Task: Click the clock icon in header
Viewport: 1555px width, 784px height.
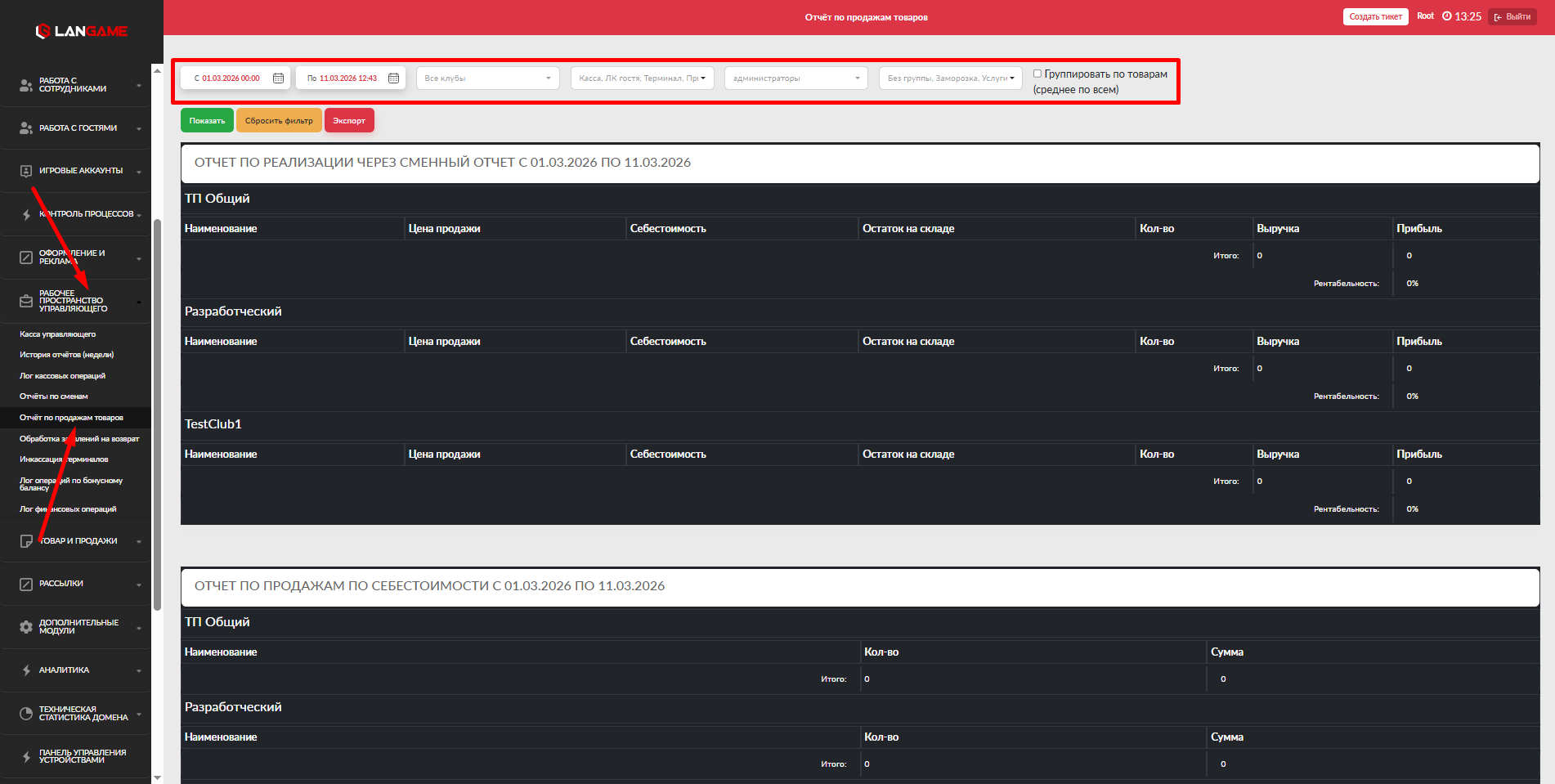Action: coord(1447,16)
